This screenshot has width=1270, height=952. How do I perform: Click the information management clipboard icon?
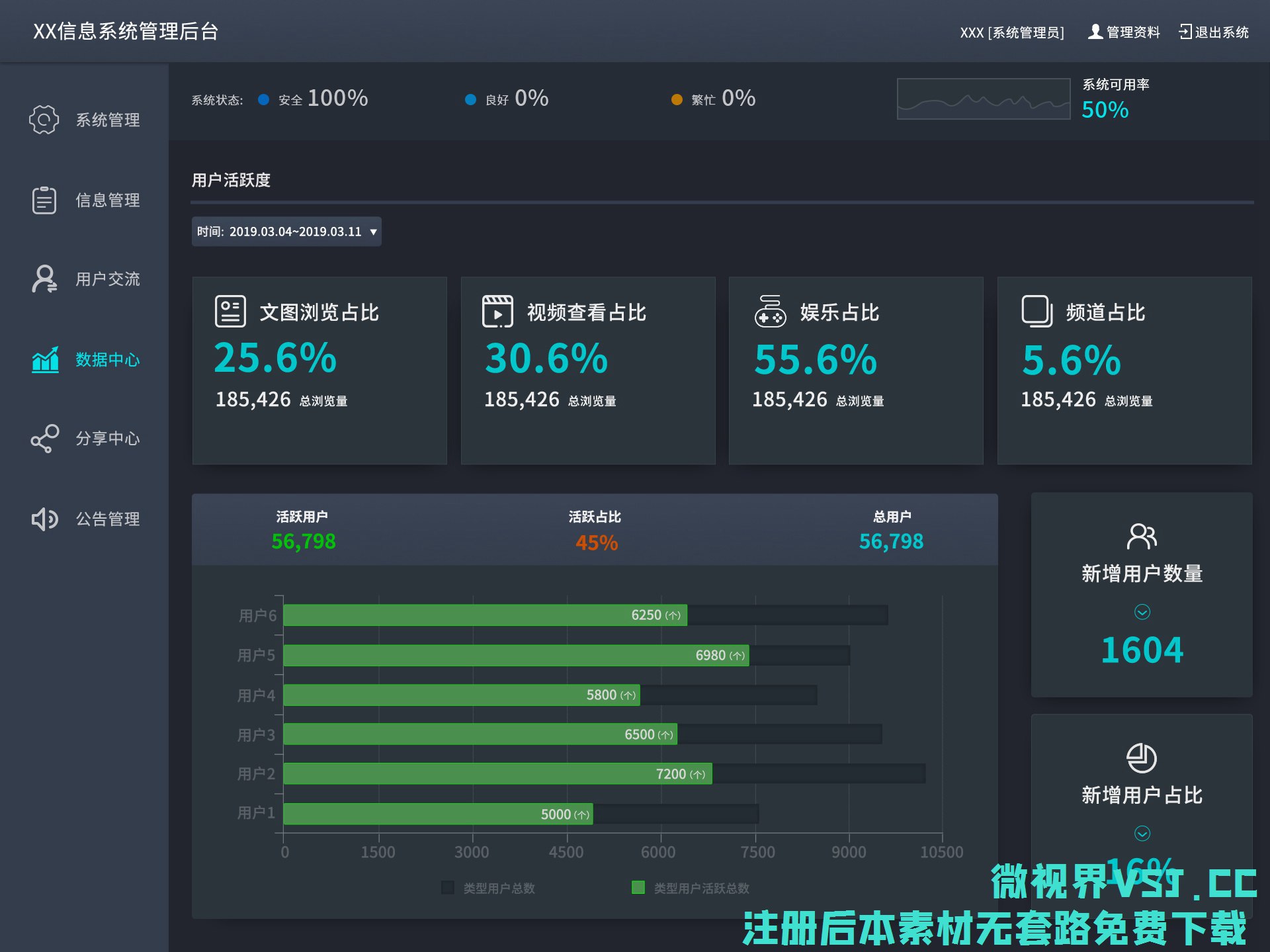pos(44,200)
